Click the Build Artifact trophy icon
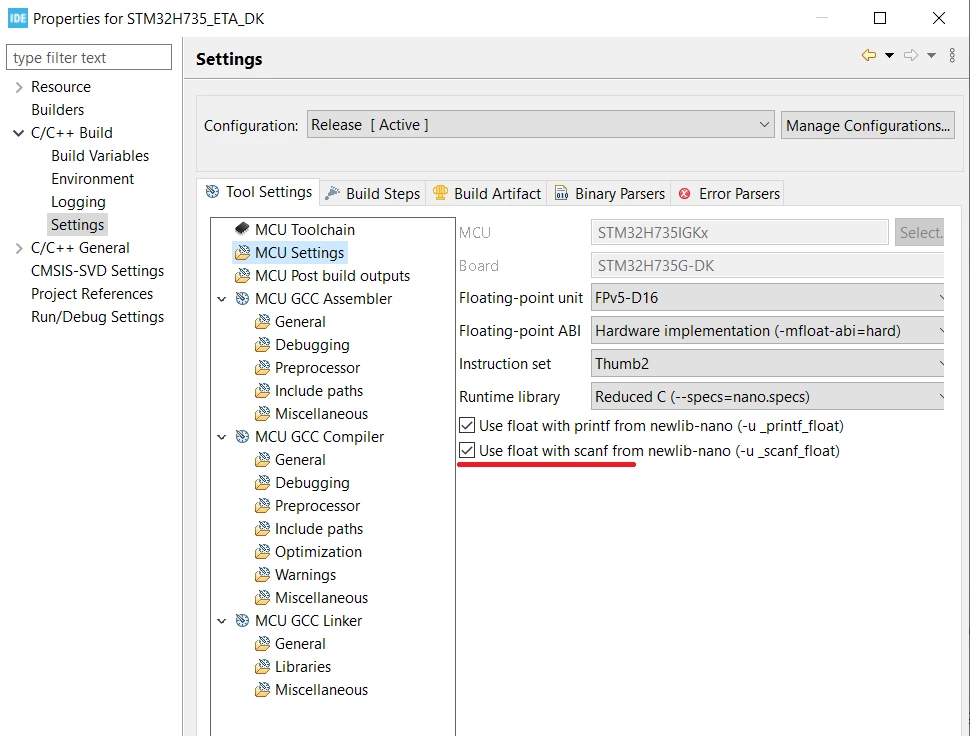 point(440,193)
